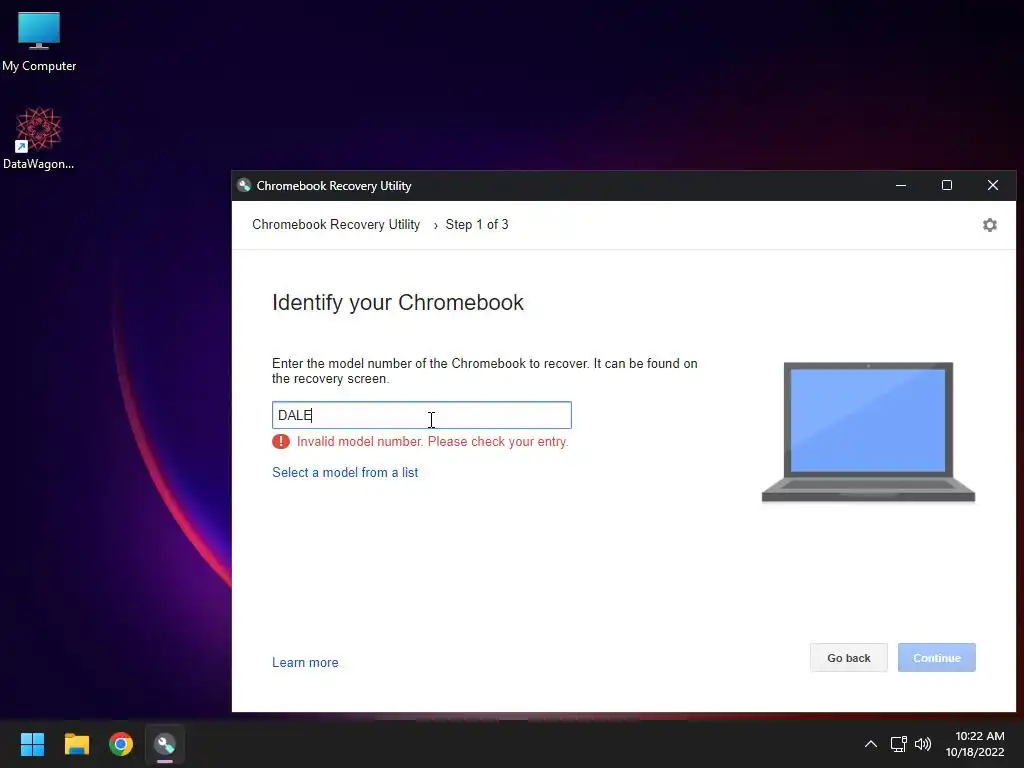The image size is (1024, 768).
Task: Click the red invalid model error icon
Action: point(281,441)
